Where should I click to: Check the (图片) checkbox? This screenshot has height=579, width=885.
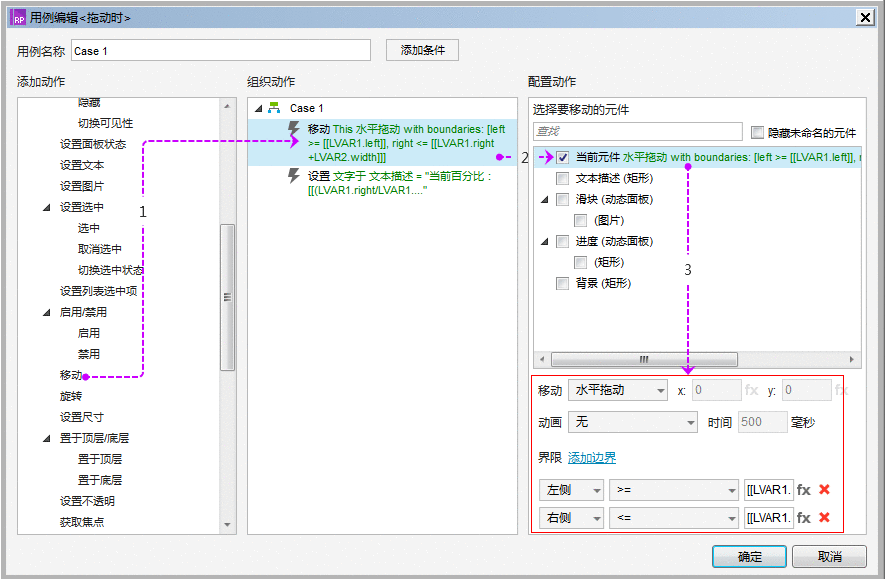580,220
